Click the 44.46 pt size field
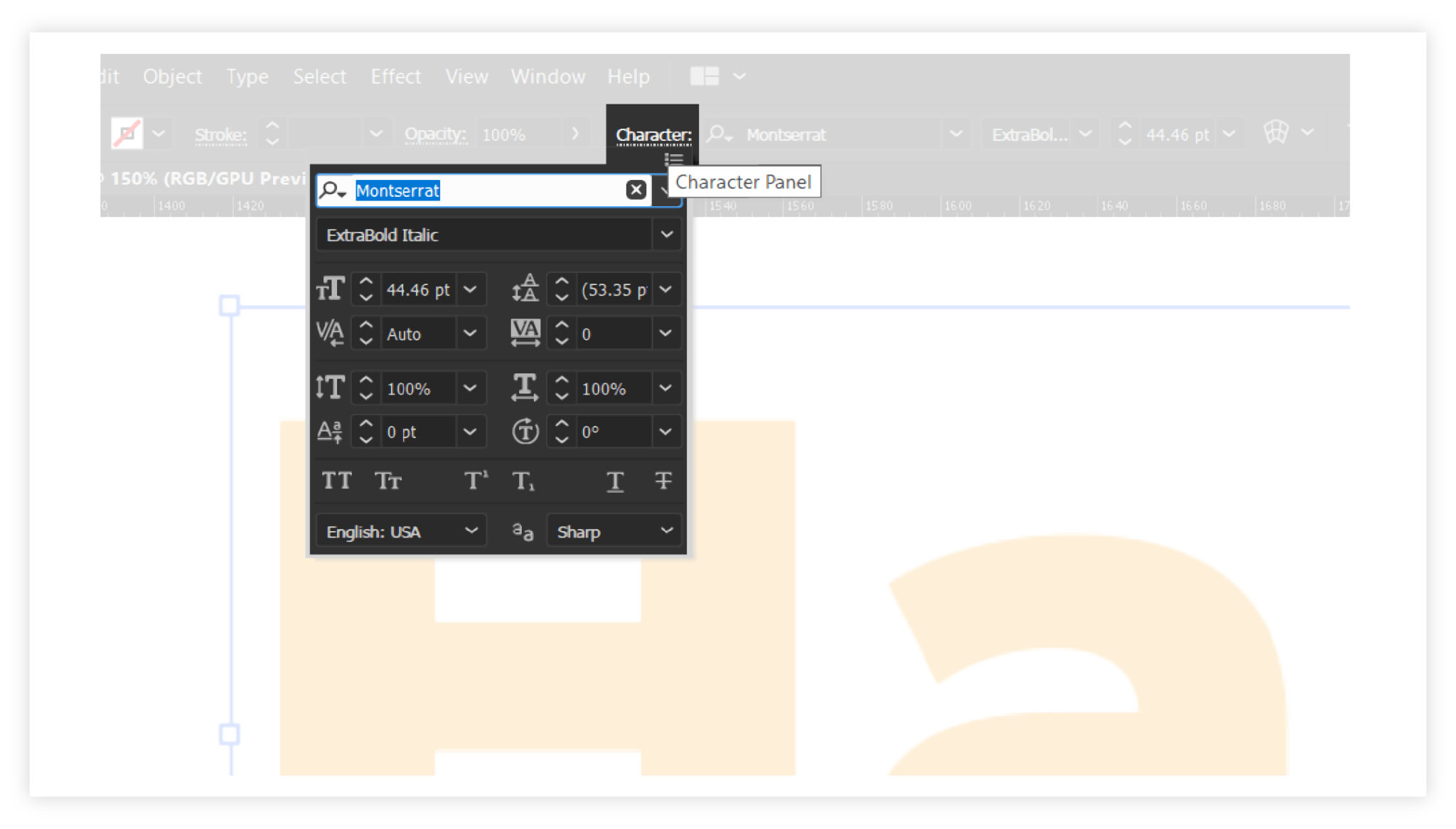 tap(418, 290)
